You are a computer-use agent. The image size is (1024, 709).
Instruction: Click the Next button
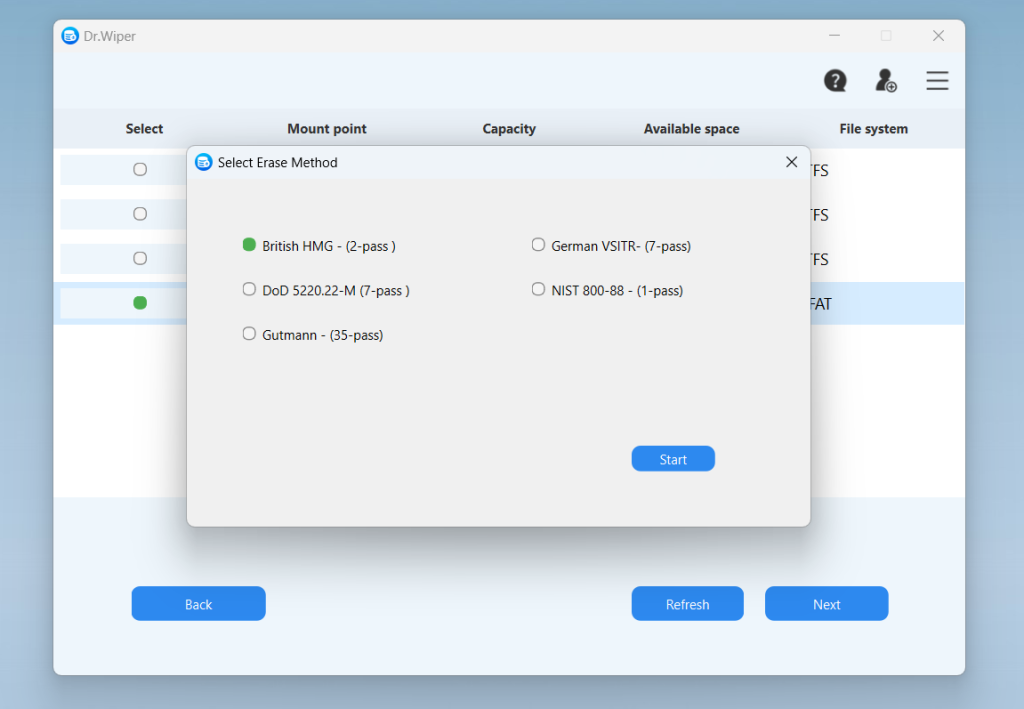point(826,603)
